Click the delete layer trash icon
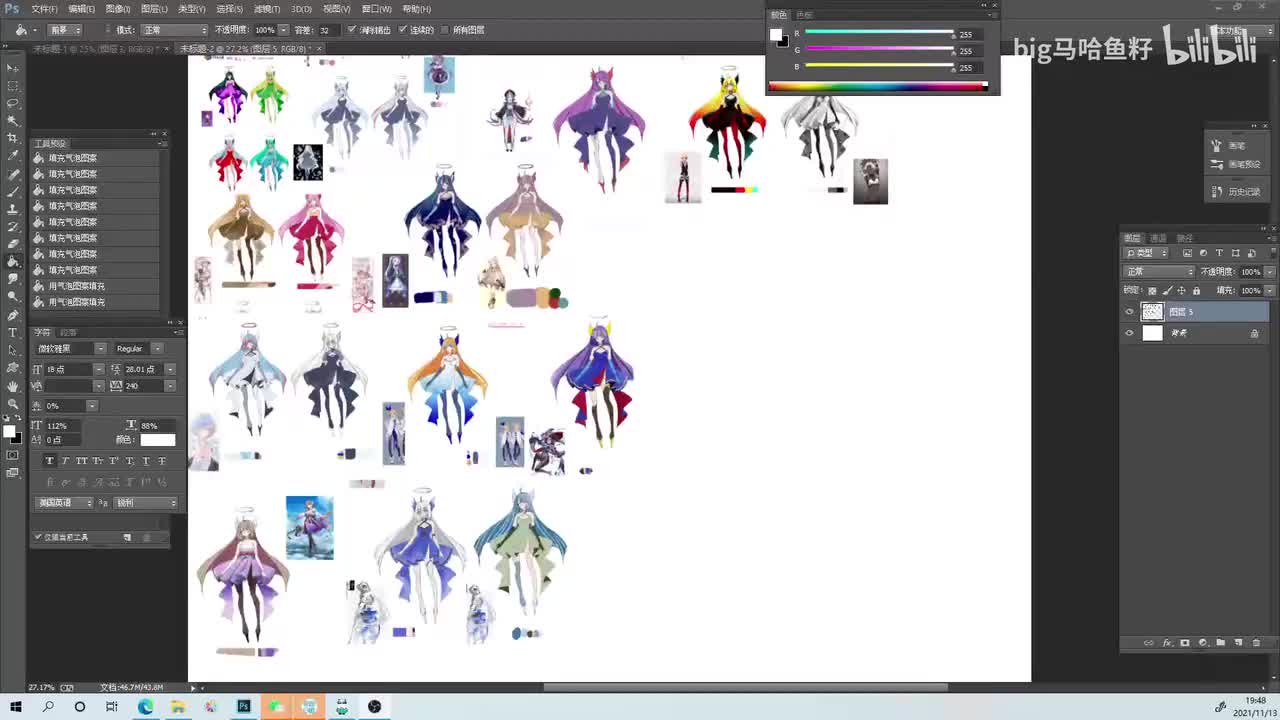1280x720 pixels. point(1256,643)
